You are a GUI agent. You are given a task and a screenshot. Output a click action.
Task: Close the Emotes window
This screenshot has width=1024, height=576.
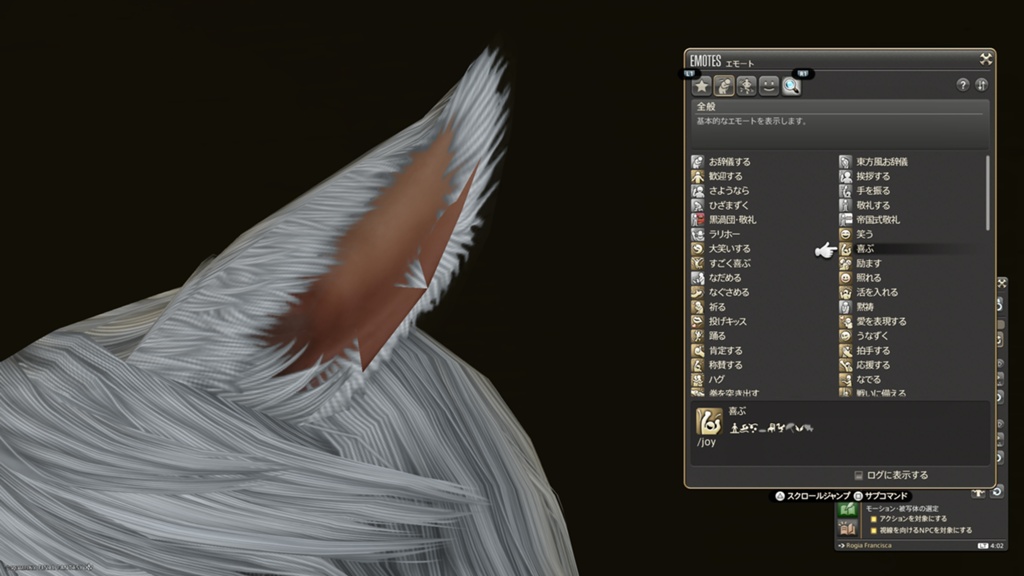[x=985, y=59]
